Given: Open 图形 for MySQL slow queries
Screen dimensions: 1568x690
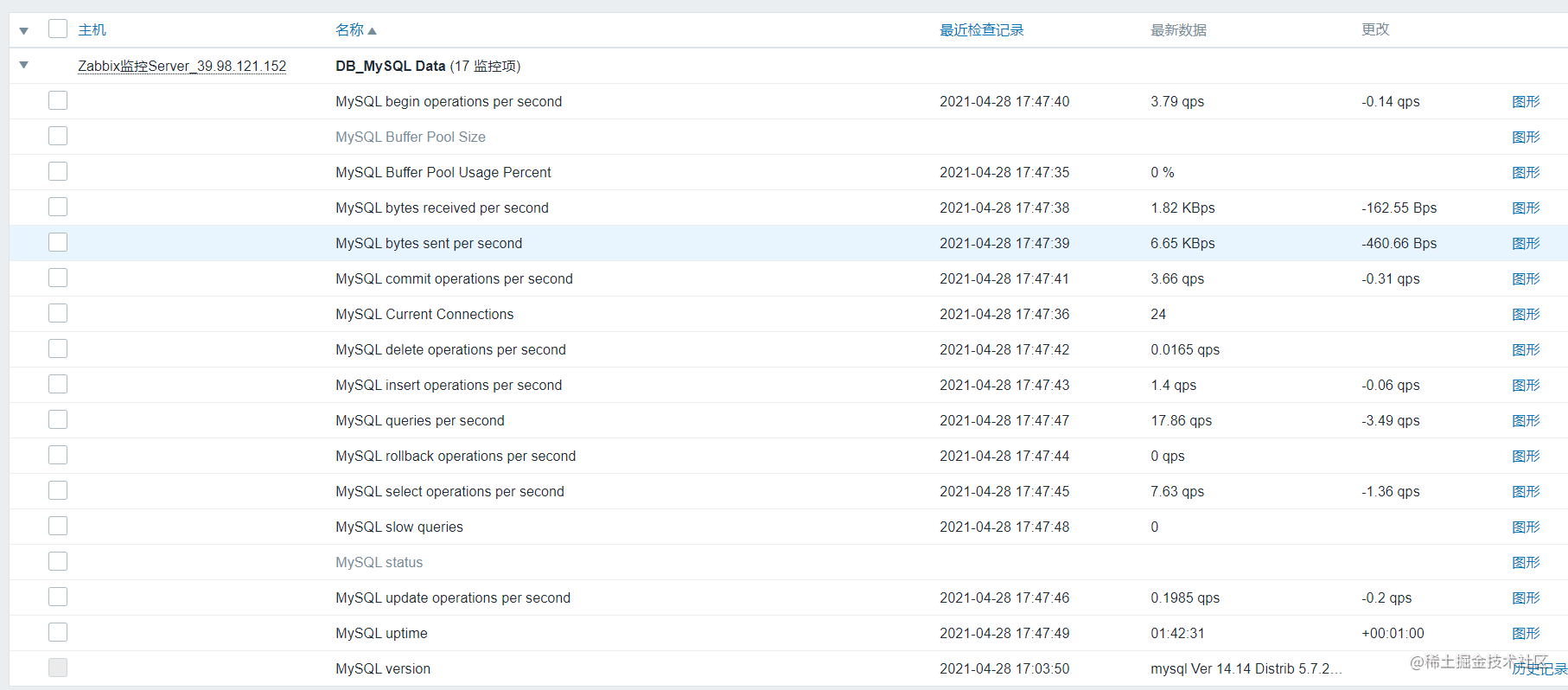Looking at the screenshot, I should pos(1526,527).
